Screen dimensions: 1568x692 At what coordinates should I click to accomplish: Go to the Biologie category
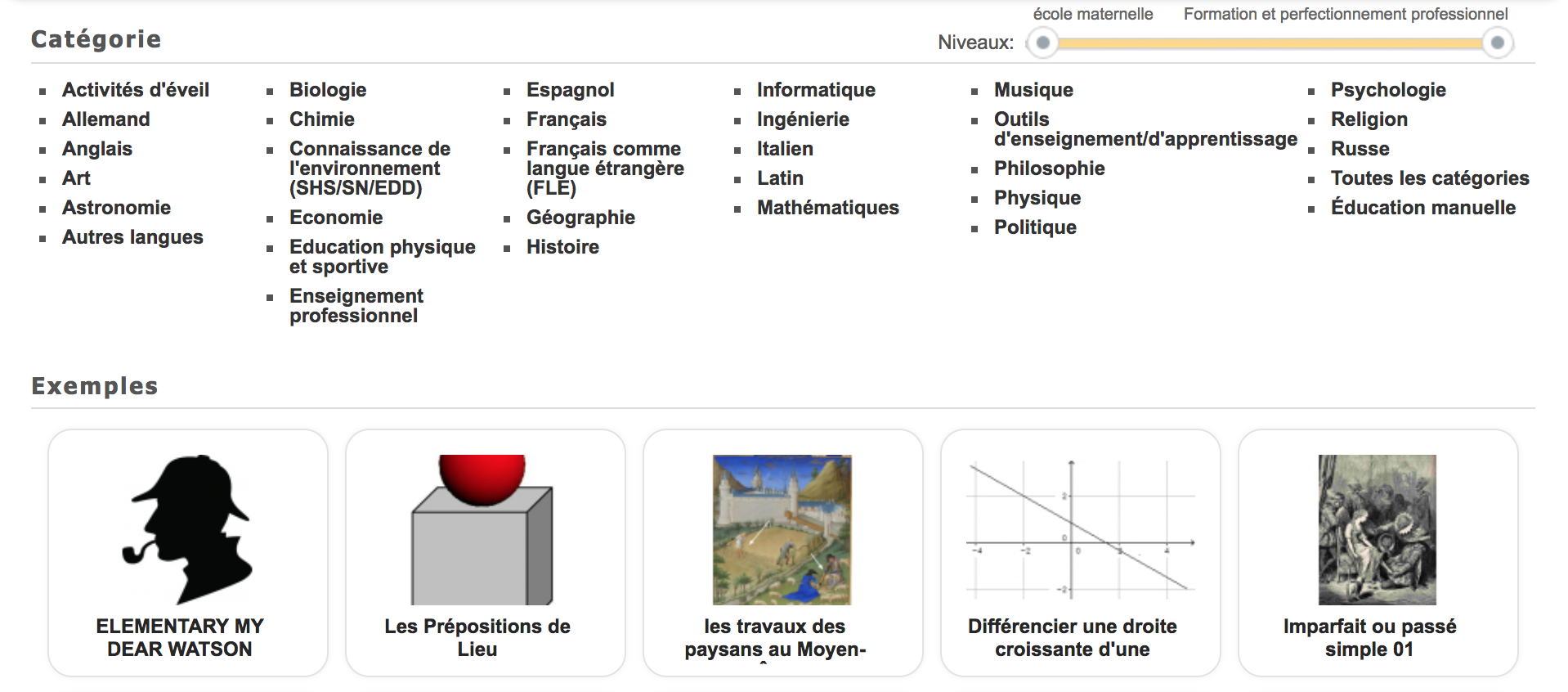pyautogui.click(x=327, y=90)
